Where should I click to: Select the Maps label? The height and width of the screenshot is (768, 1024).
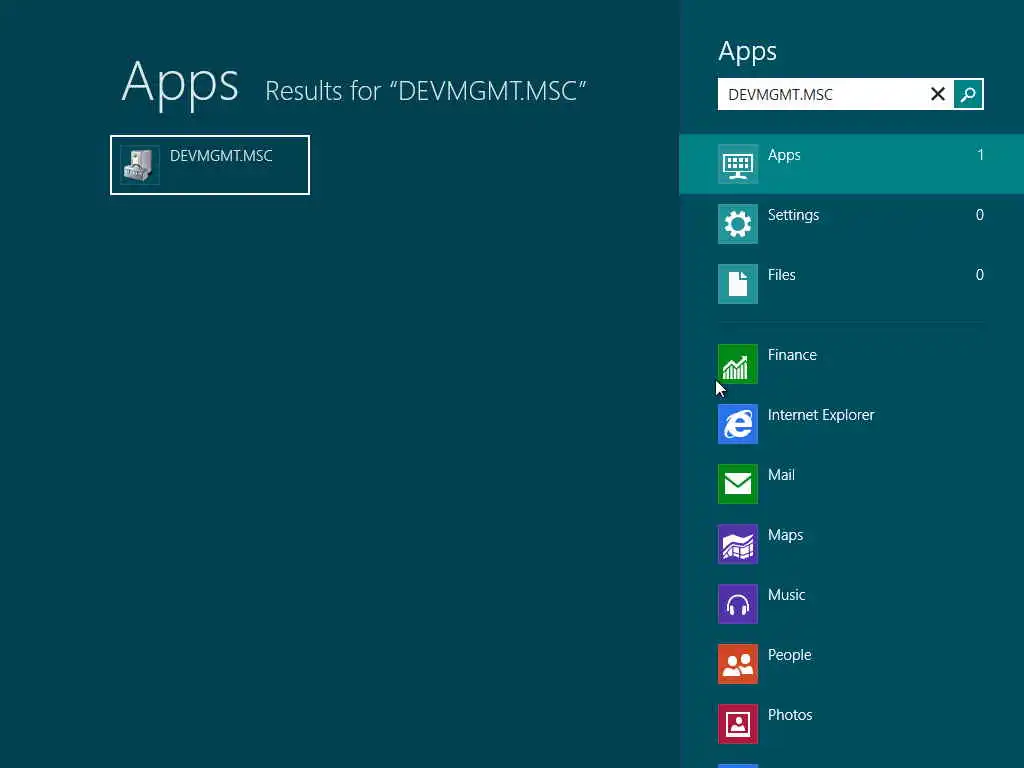786,536
